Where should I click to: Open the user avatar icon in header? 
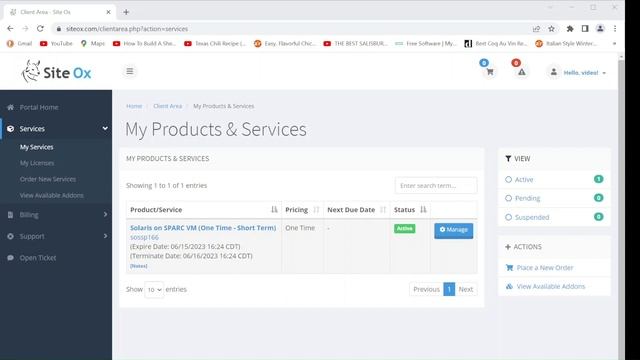(553, 72)
